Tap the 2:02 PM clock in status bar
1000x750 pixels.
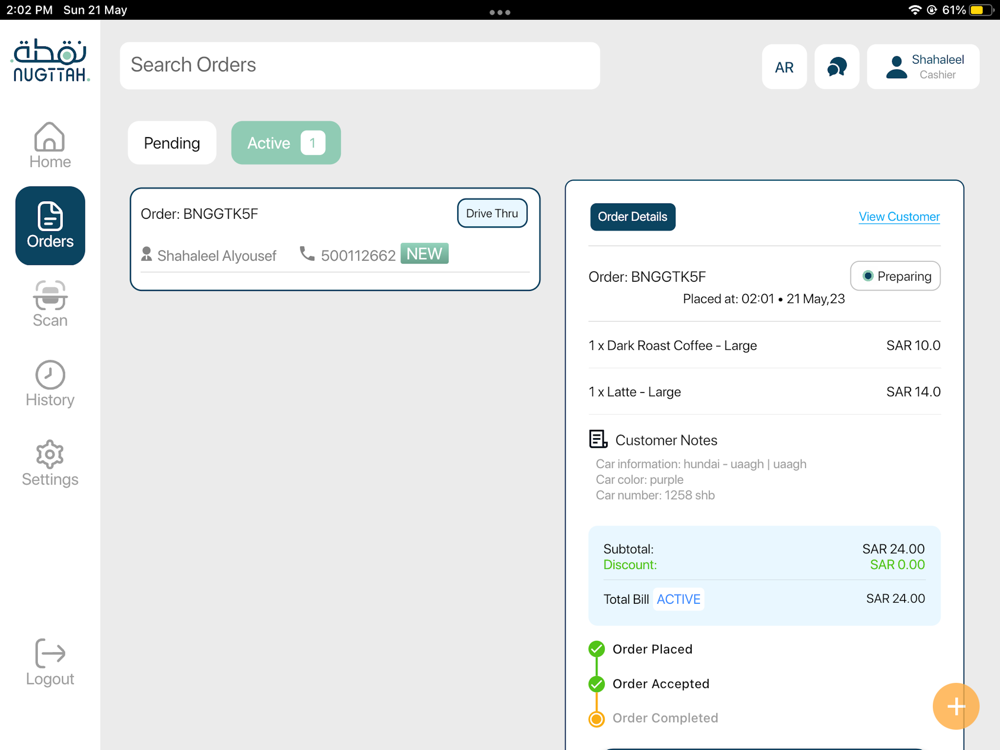pyautogui.click(x=29, y=10)
